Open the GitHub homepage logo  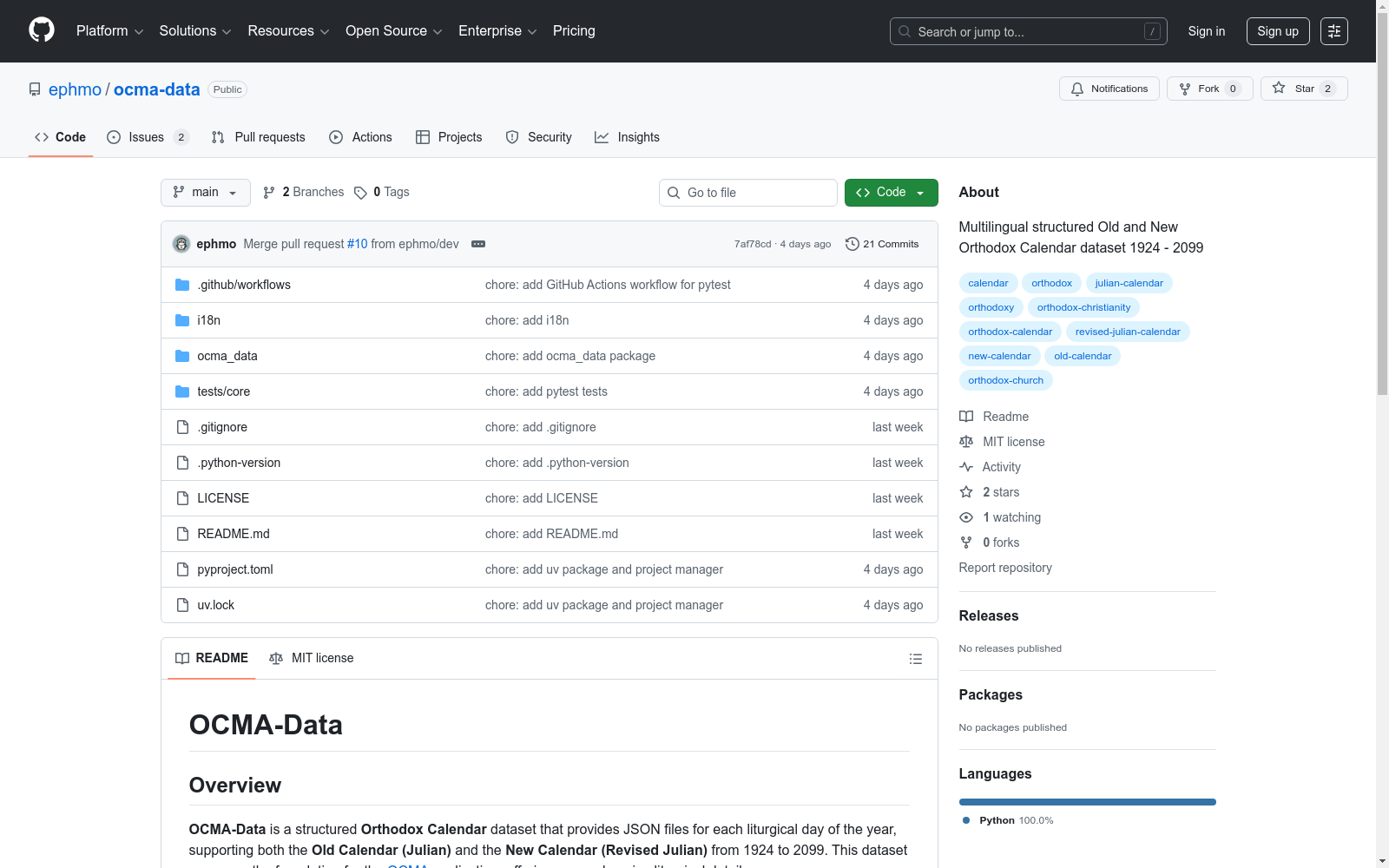coord(42,30)
